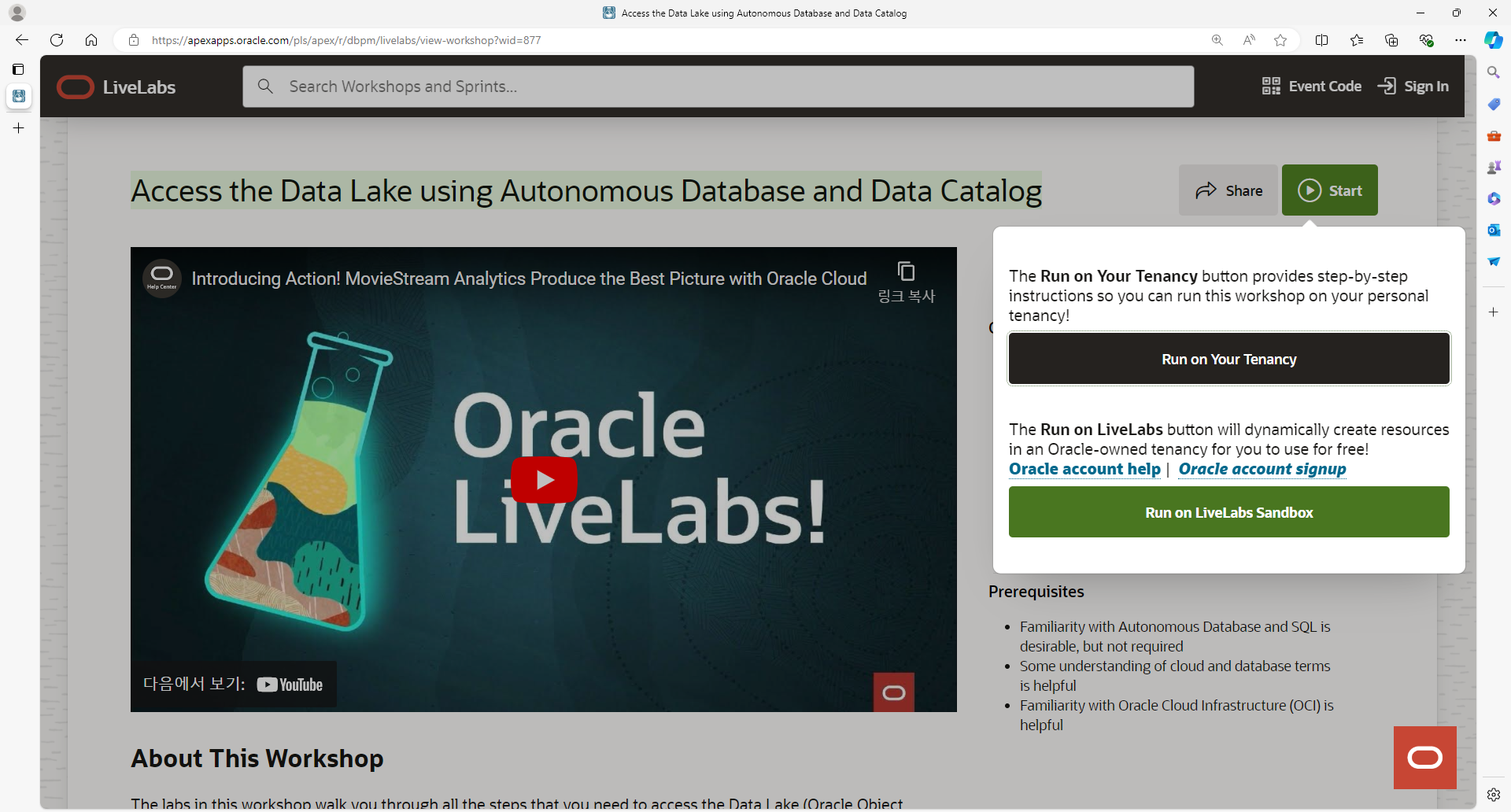This screenshot has height=812, width=1511.
Task: Open a new tab with plus icon
Action: (19, 128)
